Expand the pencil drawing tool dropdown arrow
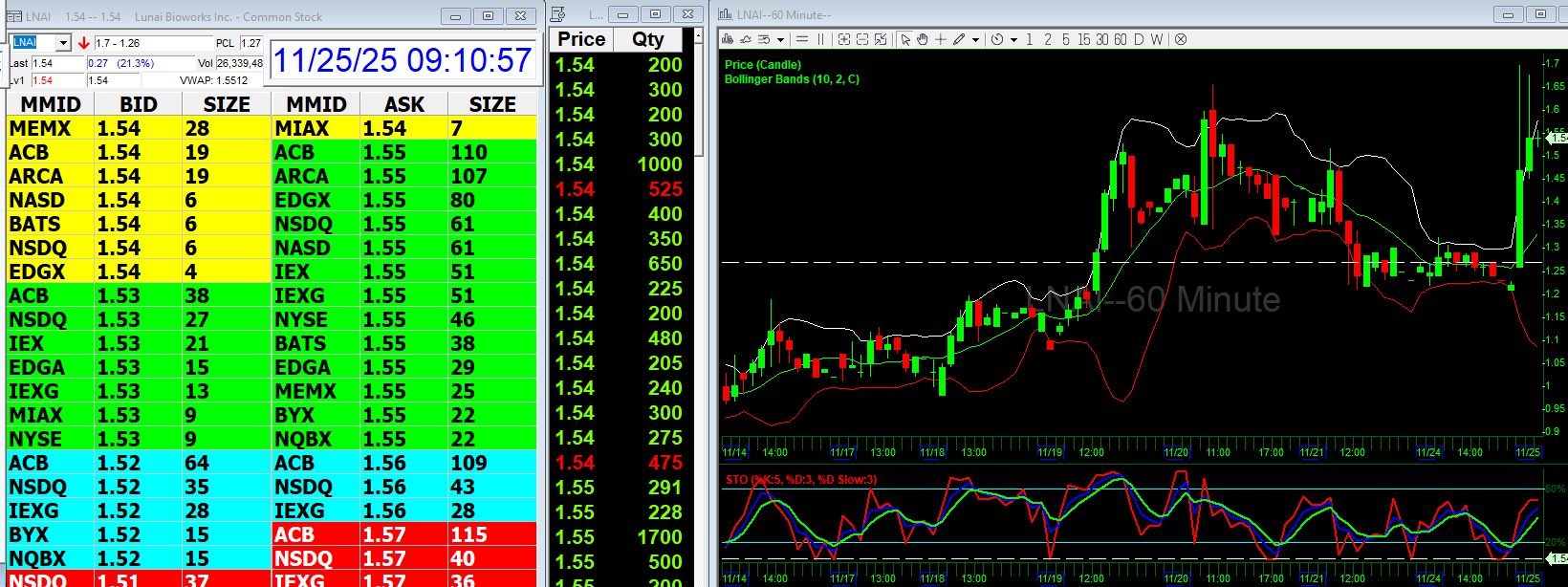Viewport: 1568px width, 587px height. coord(975,40)
